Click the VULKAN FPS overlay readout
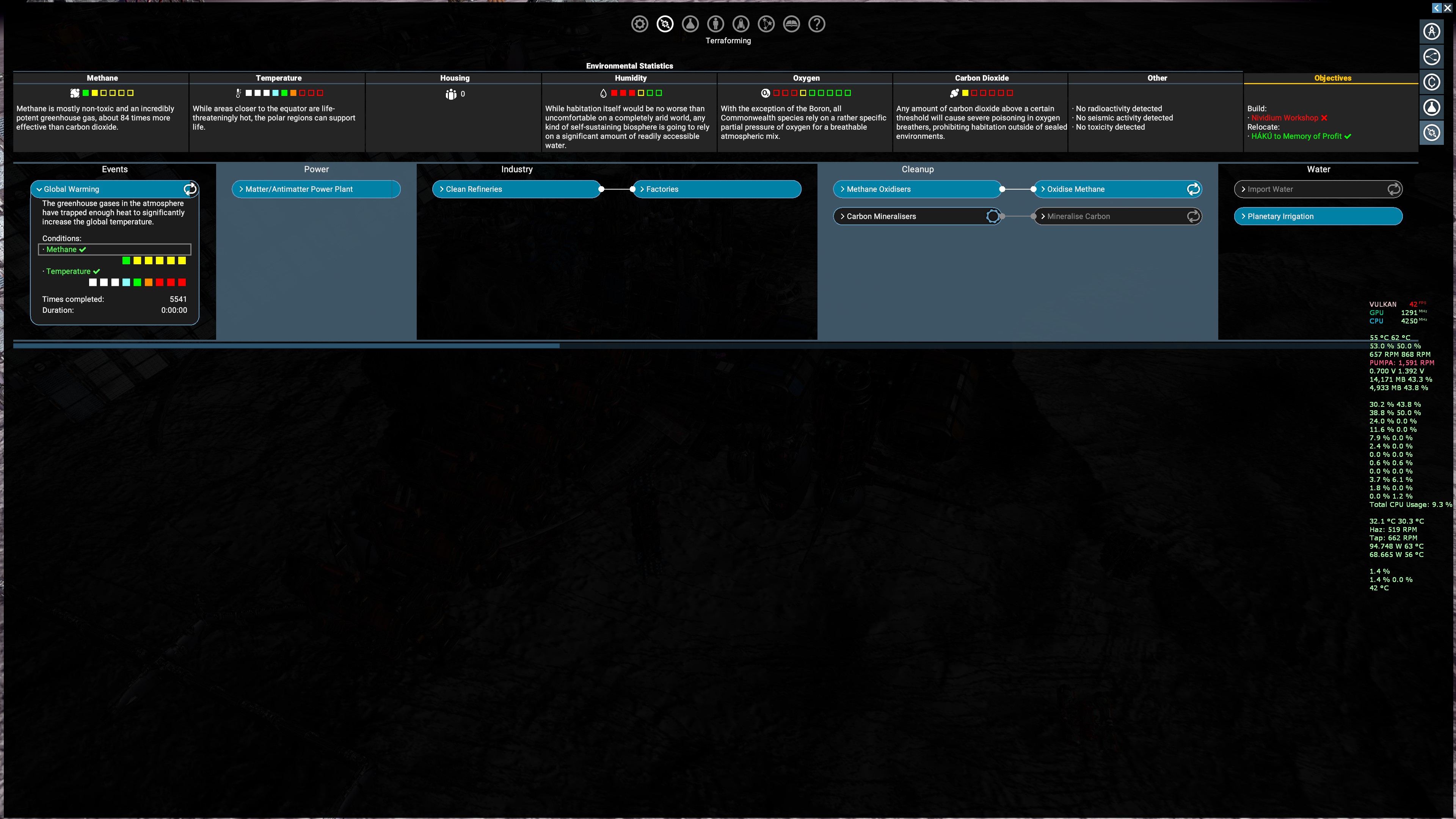 (x=1397, y=304)
